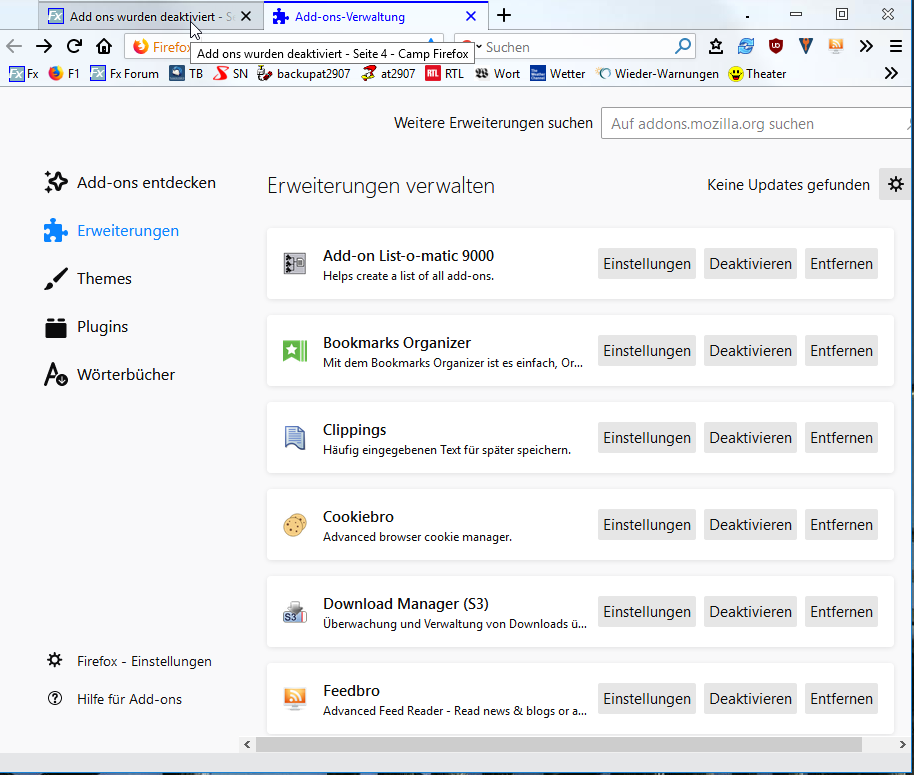Click the Clippings extension icon
The image size is (914, 775).
pos(295,438)
